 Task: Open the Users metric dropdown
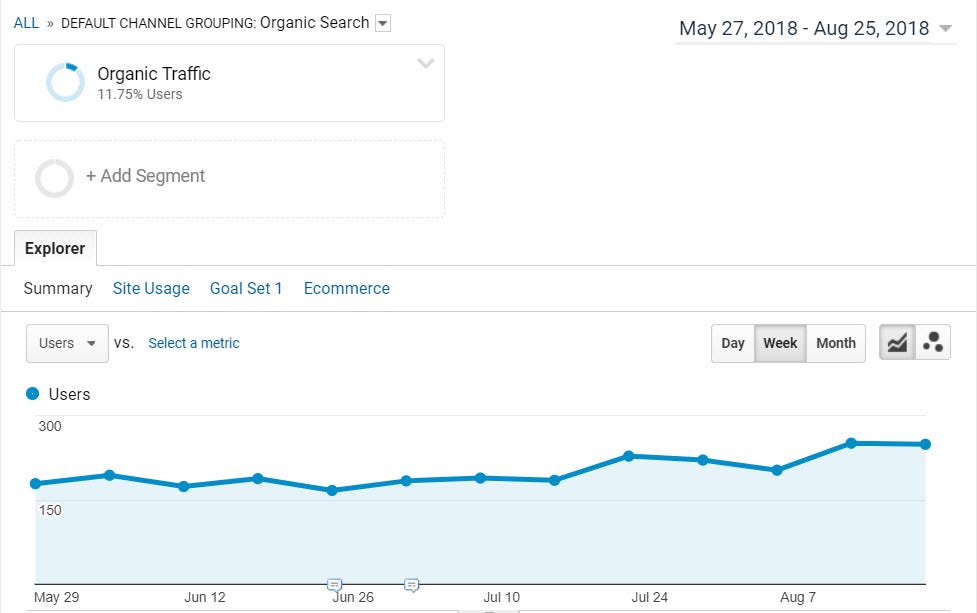click(67, 343)
